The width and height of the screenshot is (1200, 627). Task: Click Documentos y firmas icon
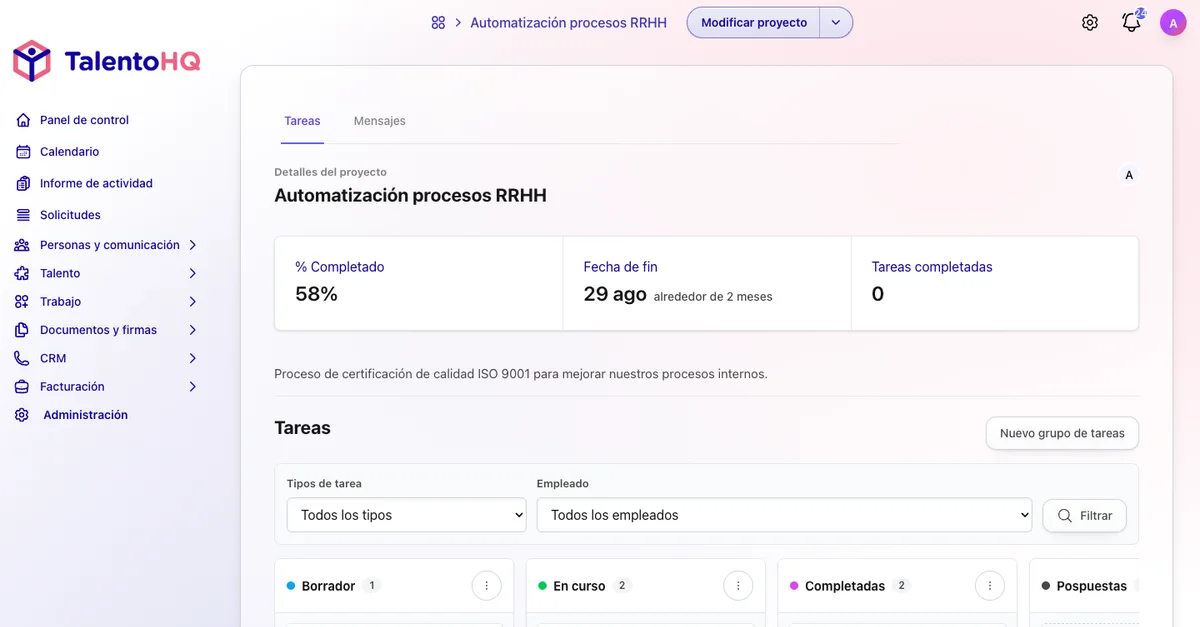coord(22,330)
